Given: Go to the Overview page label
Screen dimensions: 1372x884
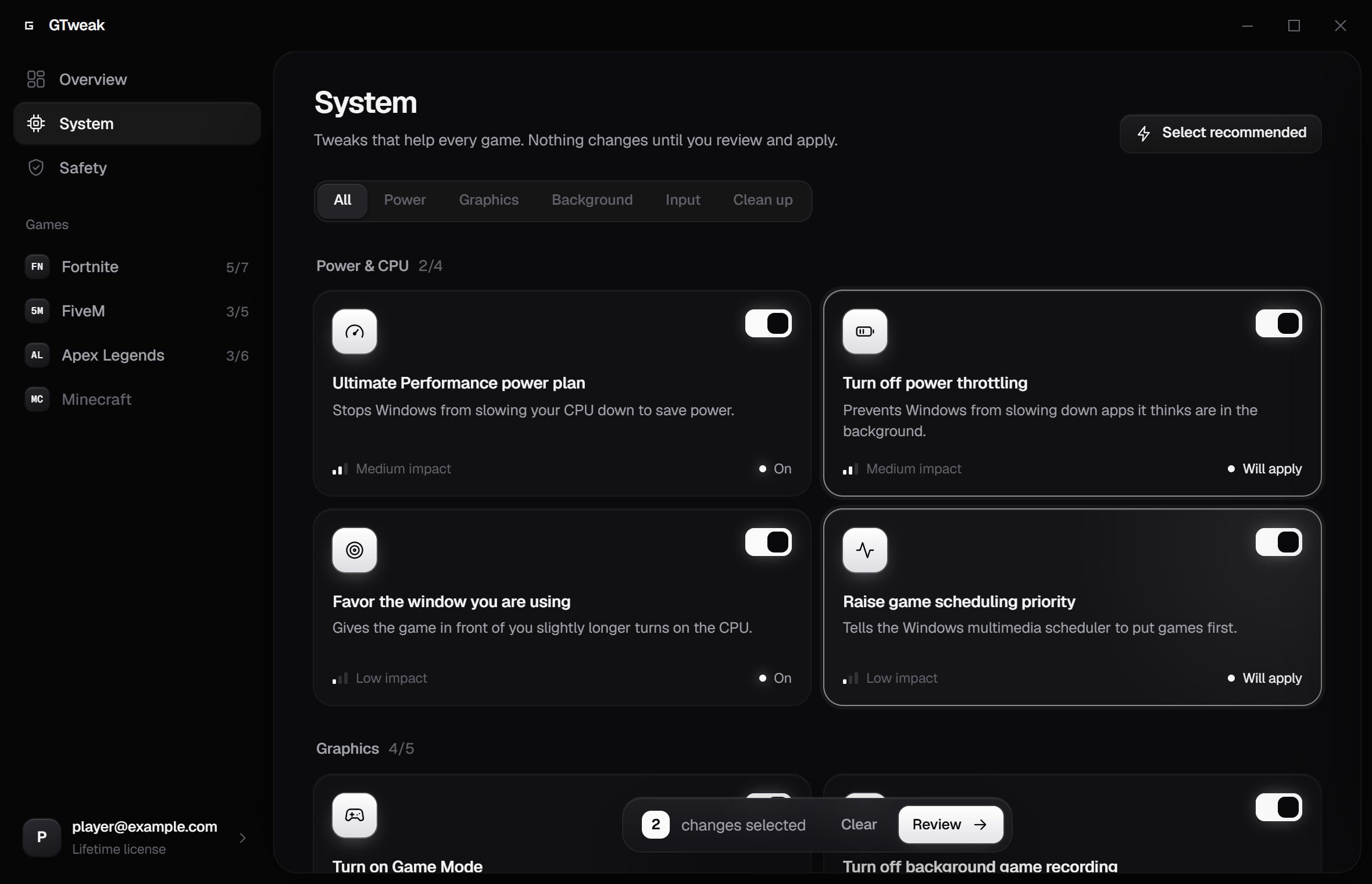Looking at the screenshot, I should [x=93, y=80].
